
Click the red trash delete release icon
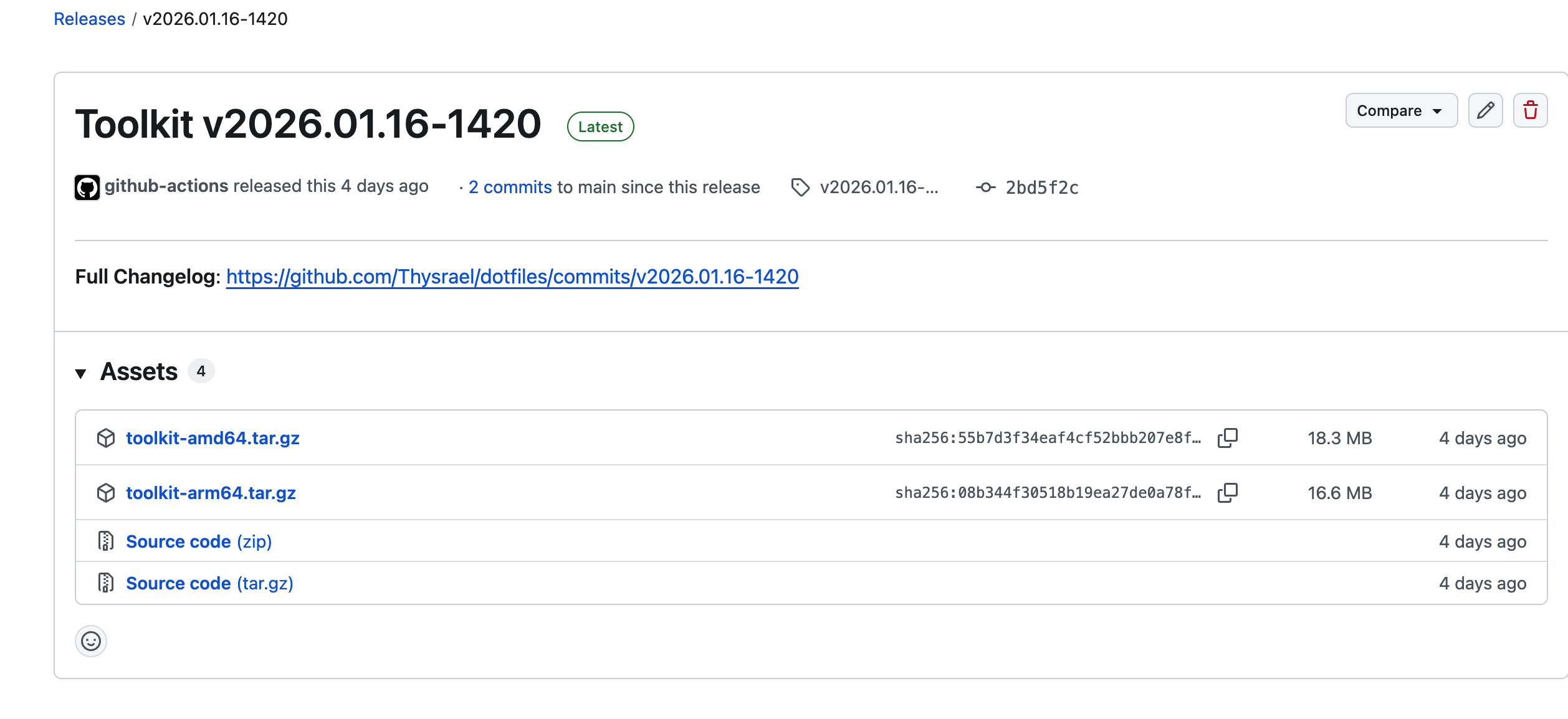[1530, 110]
